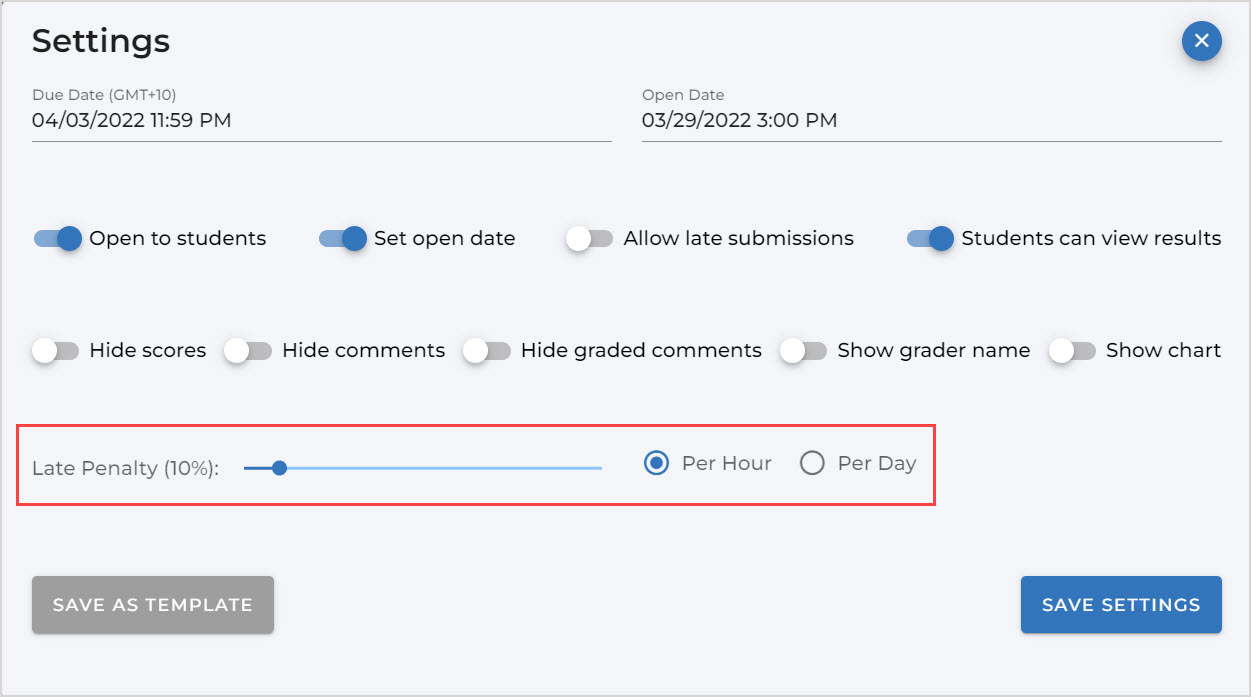Click the Late Penalty slider handle
The image size is (1251, 697).
tap(280, 467)
